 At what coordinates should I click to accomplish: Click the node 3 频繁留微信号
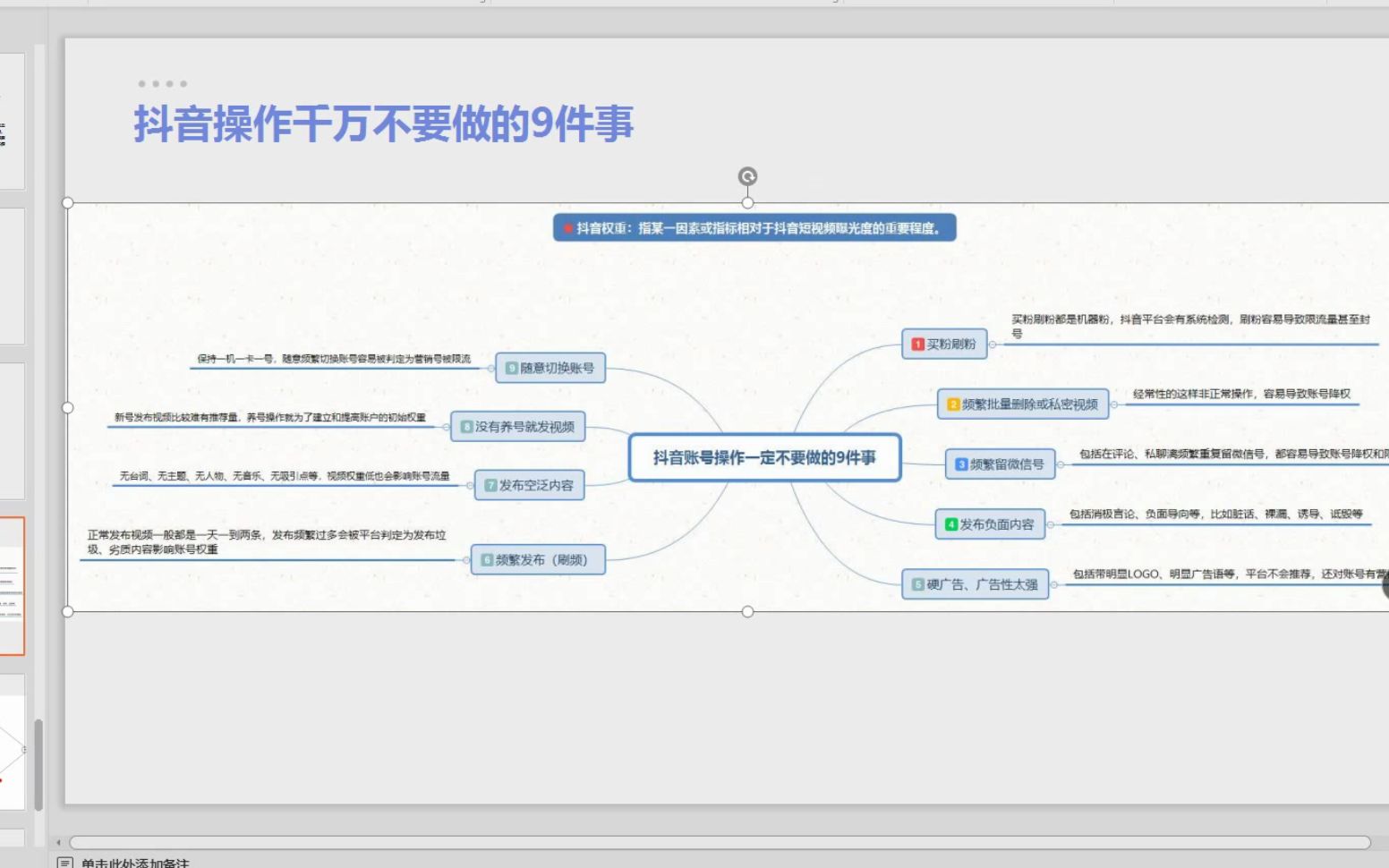(x=1000, y=464)
